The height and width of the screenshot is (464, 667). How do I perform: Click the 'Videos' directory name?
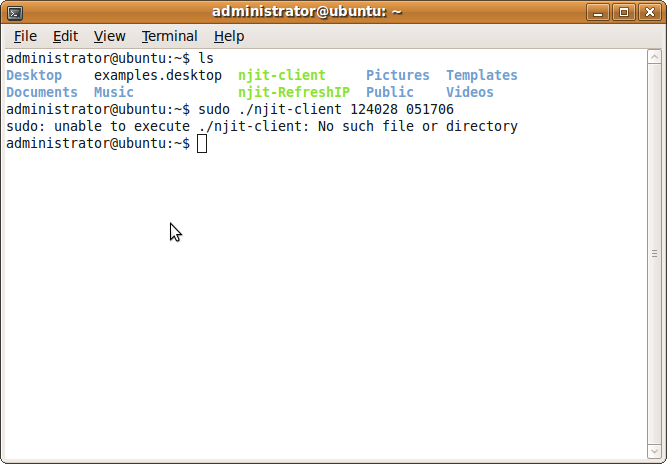(470, 92)
